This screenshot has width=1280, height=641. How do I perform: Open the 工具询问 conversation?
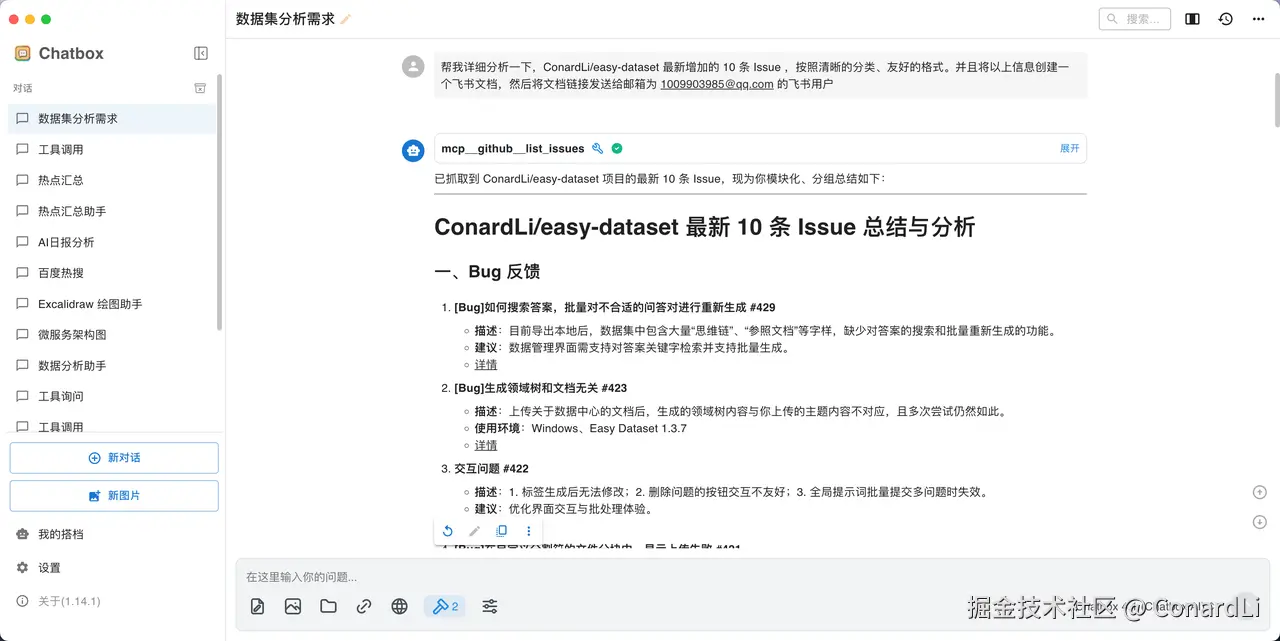[x=112, y=396]
